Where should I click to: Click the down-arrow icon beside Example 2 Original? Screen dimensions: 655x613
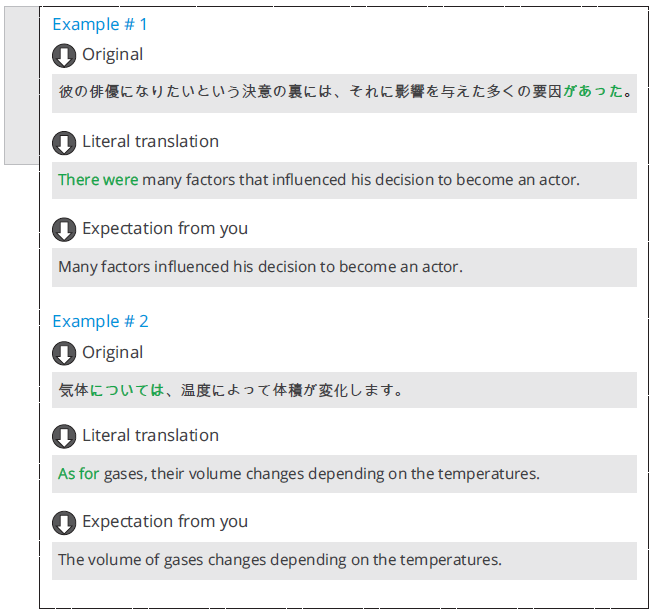point(64,353)
